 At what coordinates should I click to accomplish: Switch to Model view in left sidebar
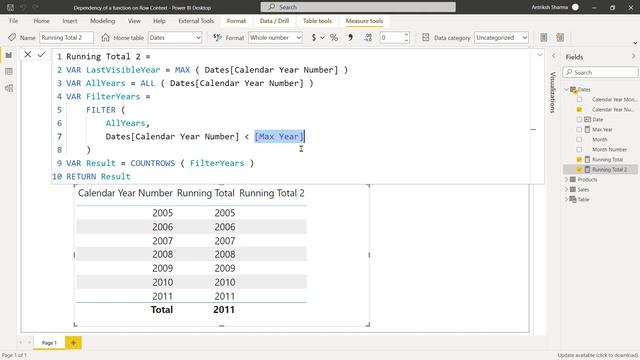point(9,88)
